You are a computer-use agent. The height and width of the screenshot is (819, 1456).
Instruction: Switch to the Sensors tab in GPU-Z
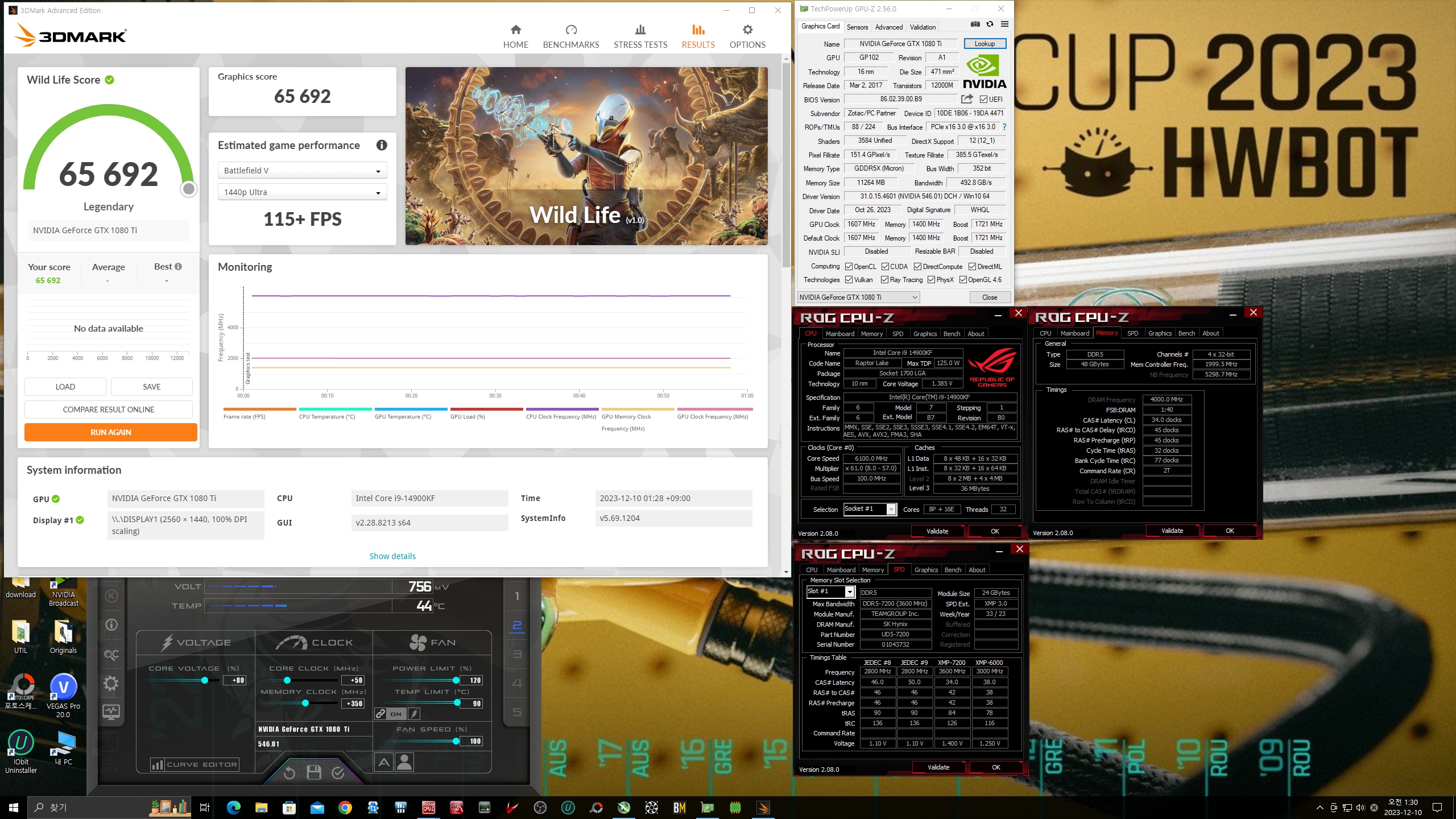pos(857,27)
